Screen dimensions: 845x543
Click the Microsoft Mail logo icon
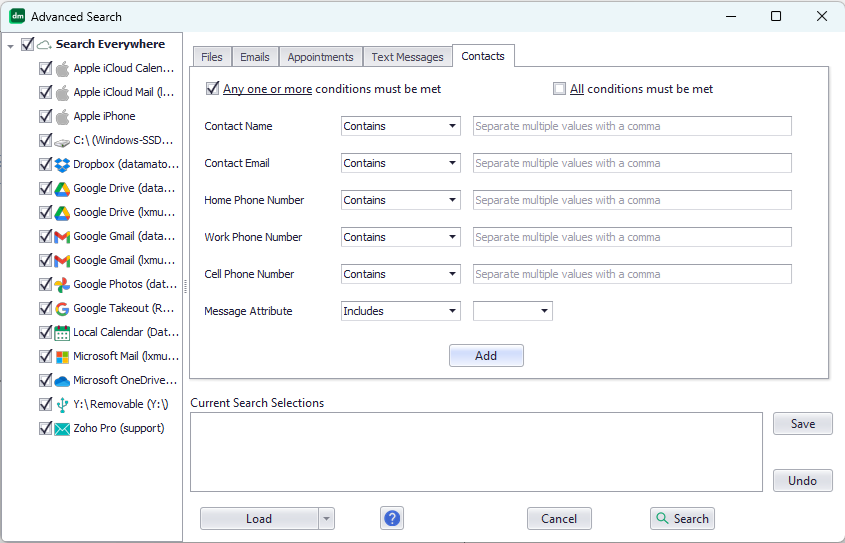point(63,357)
